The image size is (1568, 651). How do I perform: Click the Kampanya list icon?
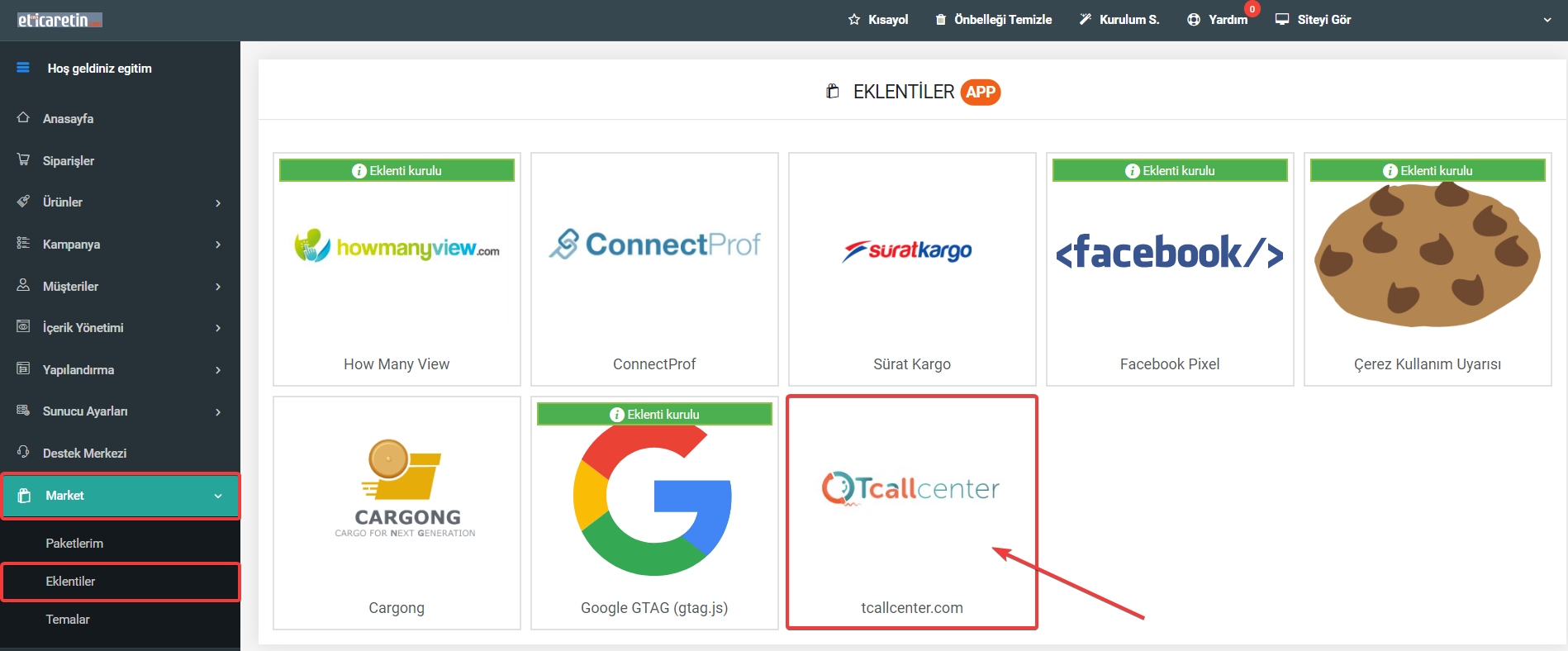click(x=23, y=243)
